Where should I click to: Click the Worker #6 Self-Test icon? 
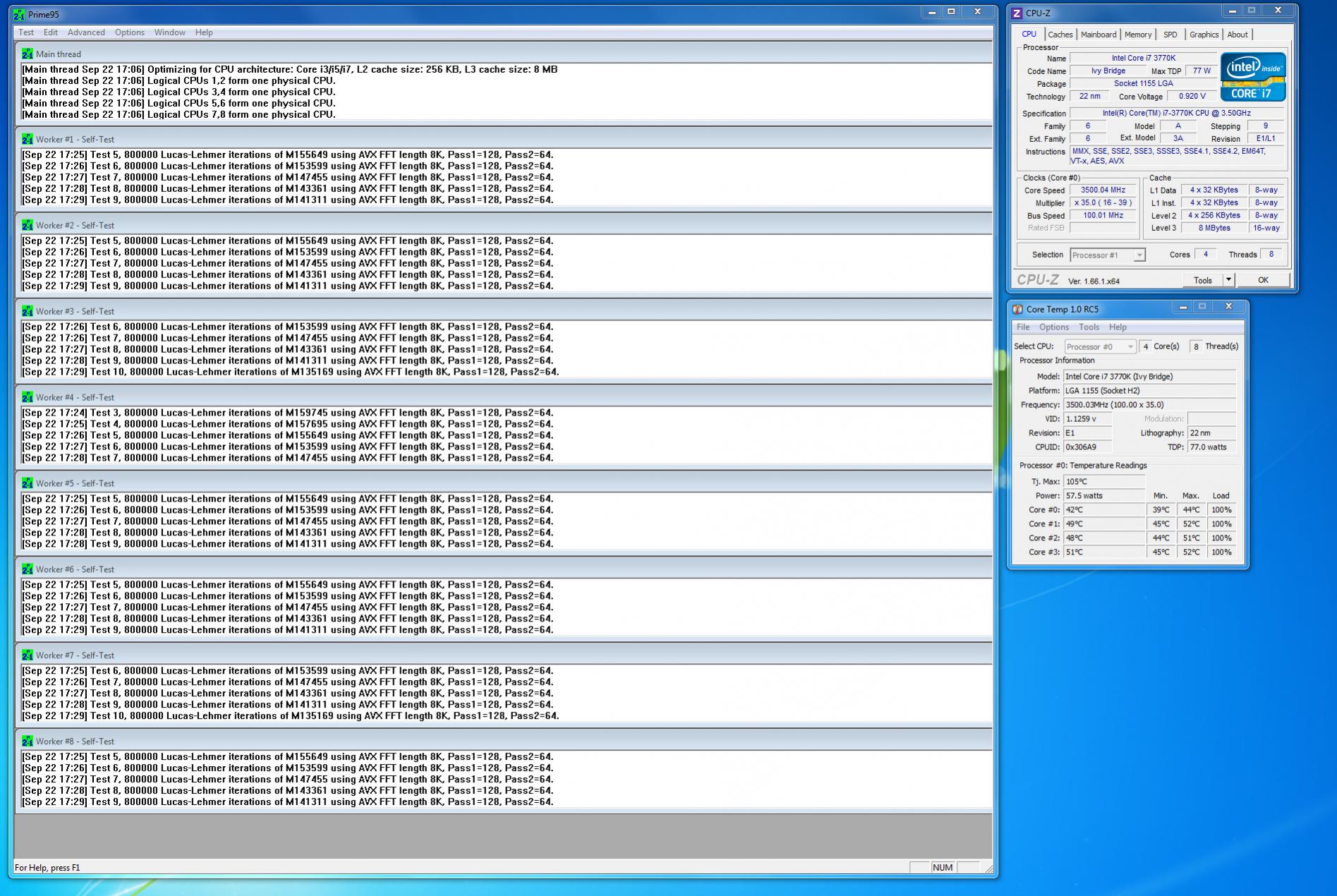pyautogui.click(x=28, y=569)
